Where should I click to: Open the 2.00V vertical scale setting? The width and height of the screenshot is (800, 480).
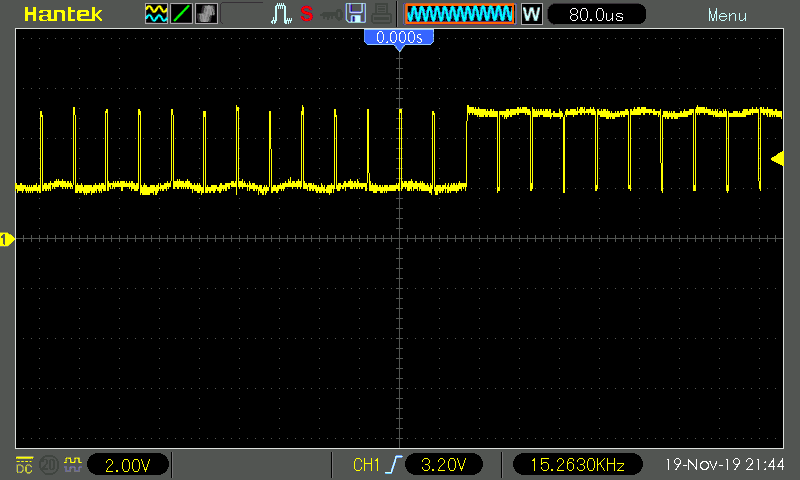(x=128, y=465)
